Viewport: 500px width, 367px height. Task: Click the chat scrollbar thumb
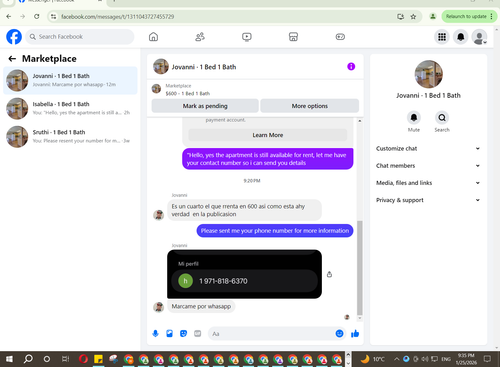coord(360,268)
